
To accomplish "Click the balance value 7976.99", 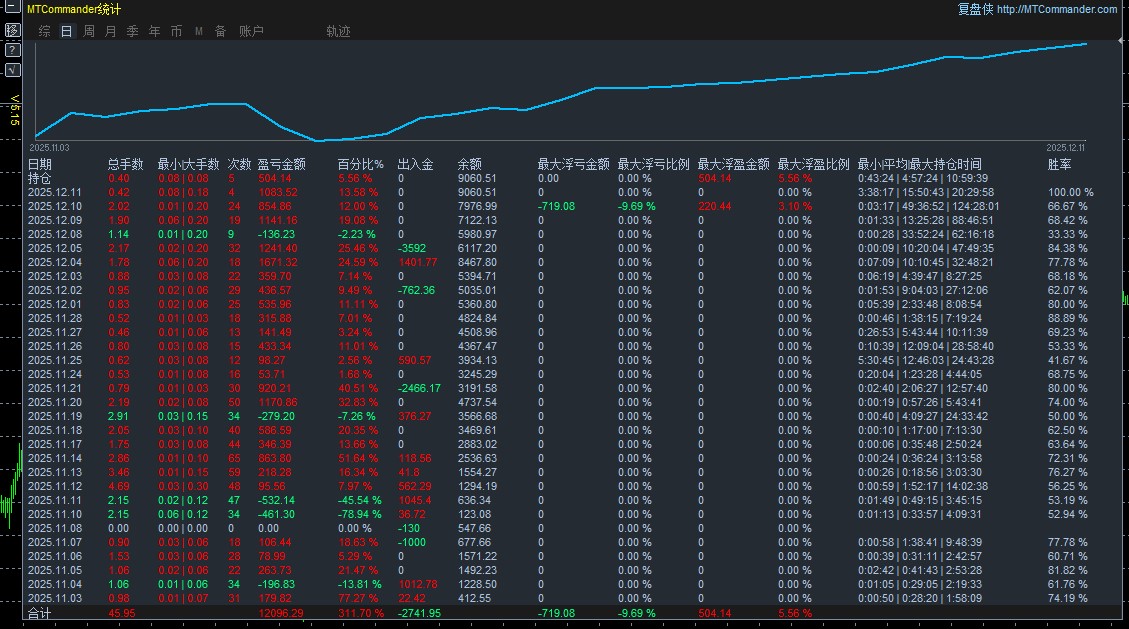I will click(477, 206).
